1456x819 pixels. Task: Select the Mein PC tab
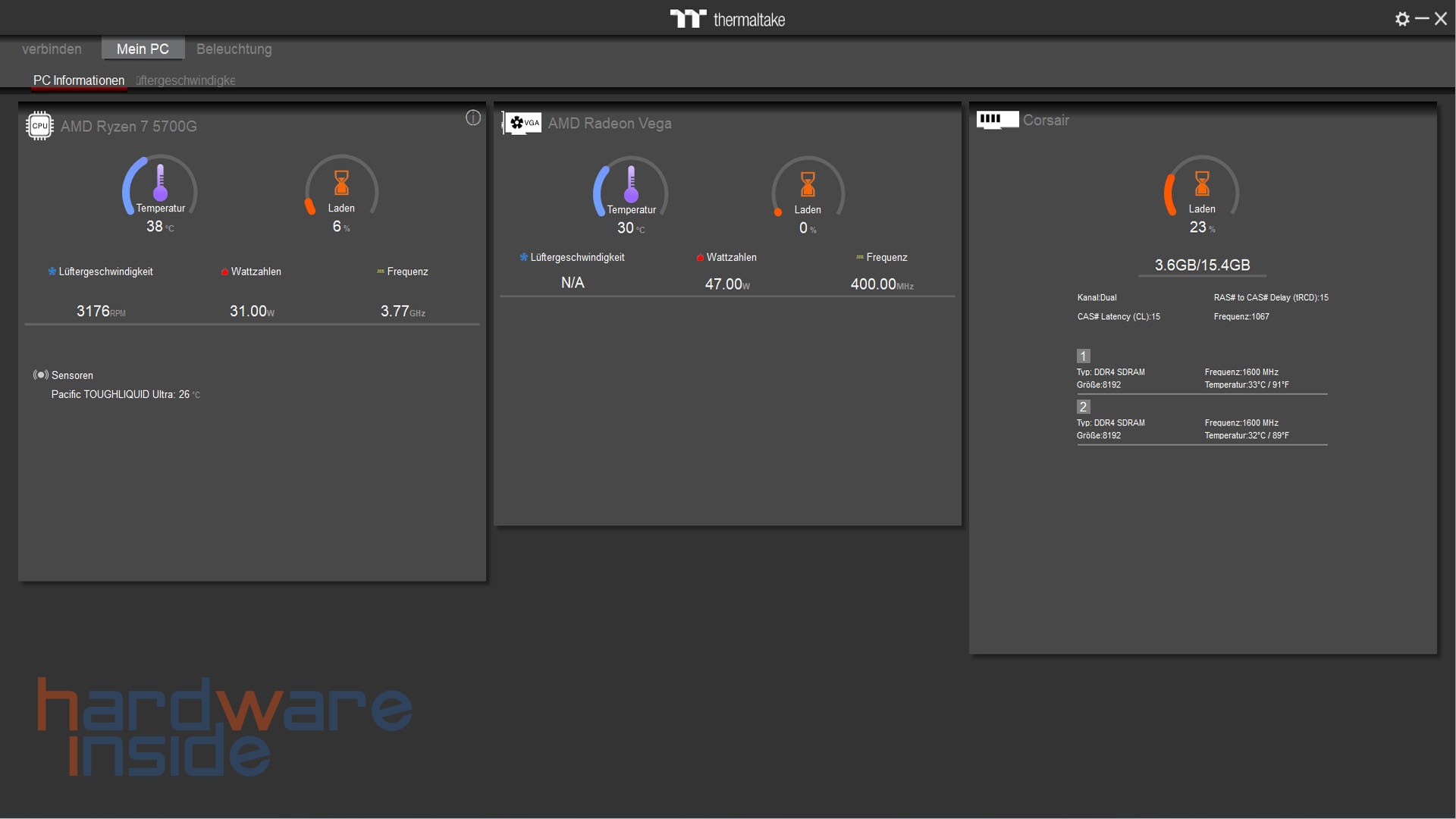pyautogui.click(x=143, y=49)
